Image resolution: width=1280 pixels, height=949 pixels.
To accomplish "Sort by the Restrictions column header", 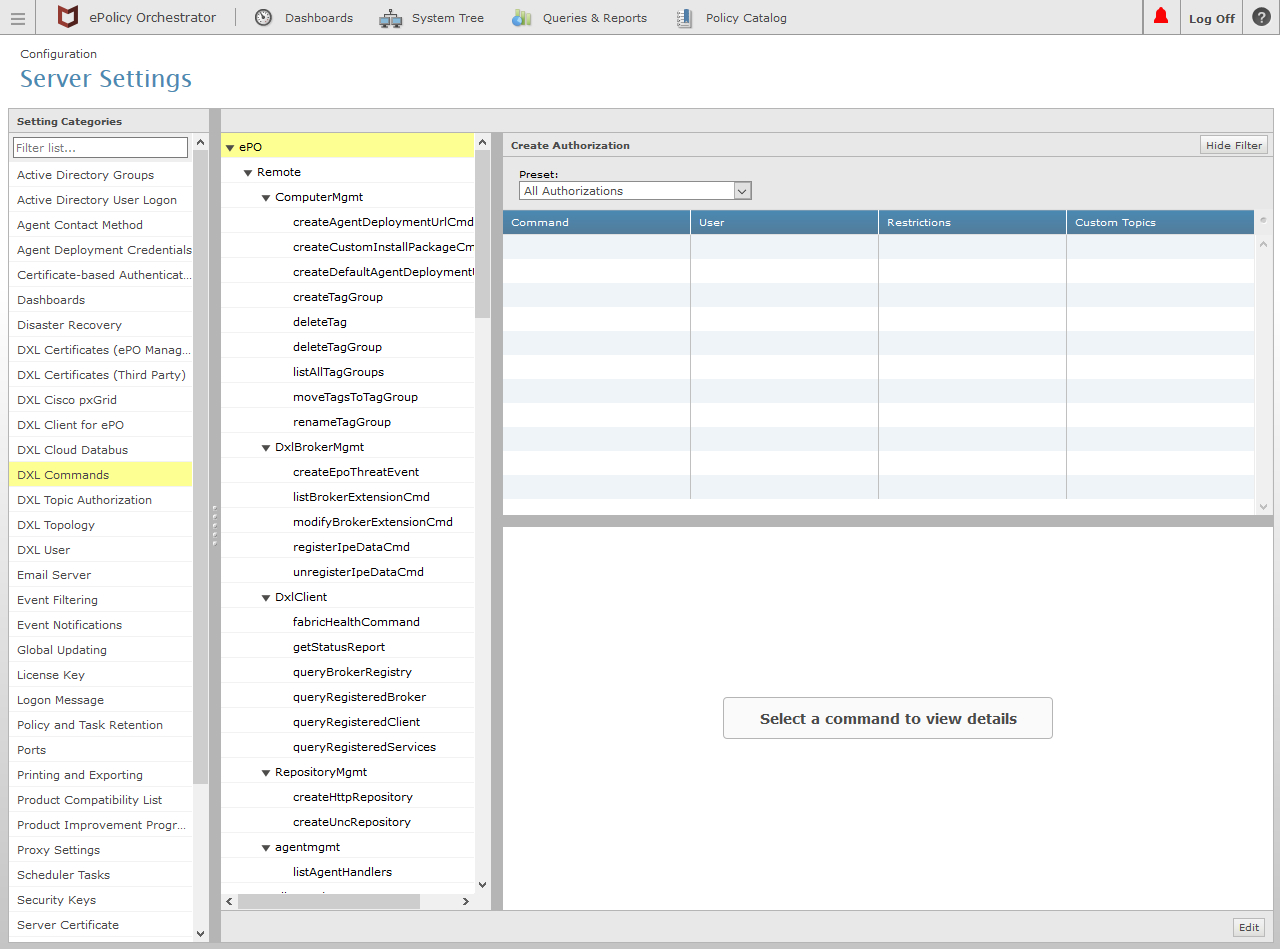I will tap(972, 222).
